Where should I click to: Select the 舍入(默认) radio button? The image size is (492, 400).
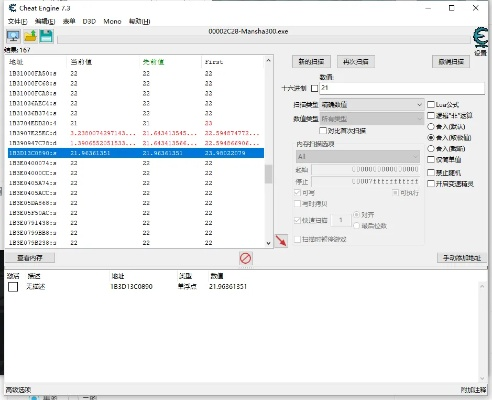(431, 127)
